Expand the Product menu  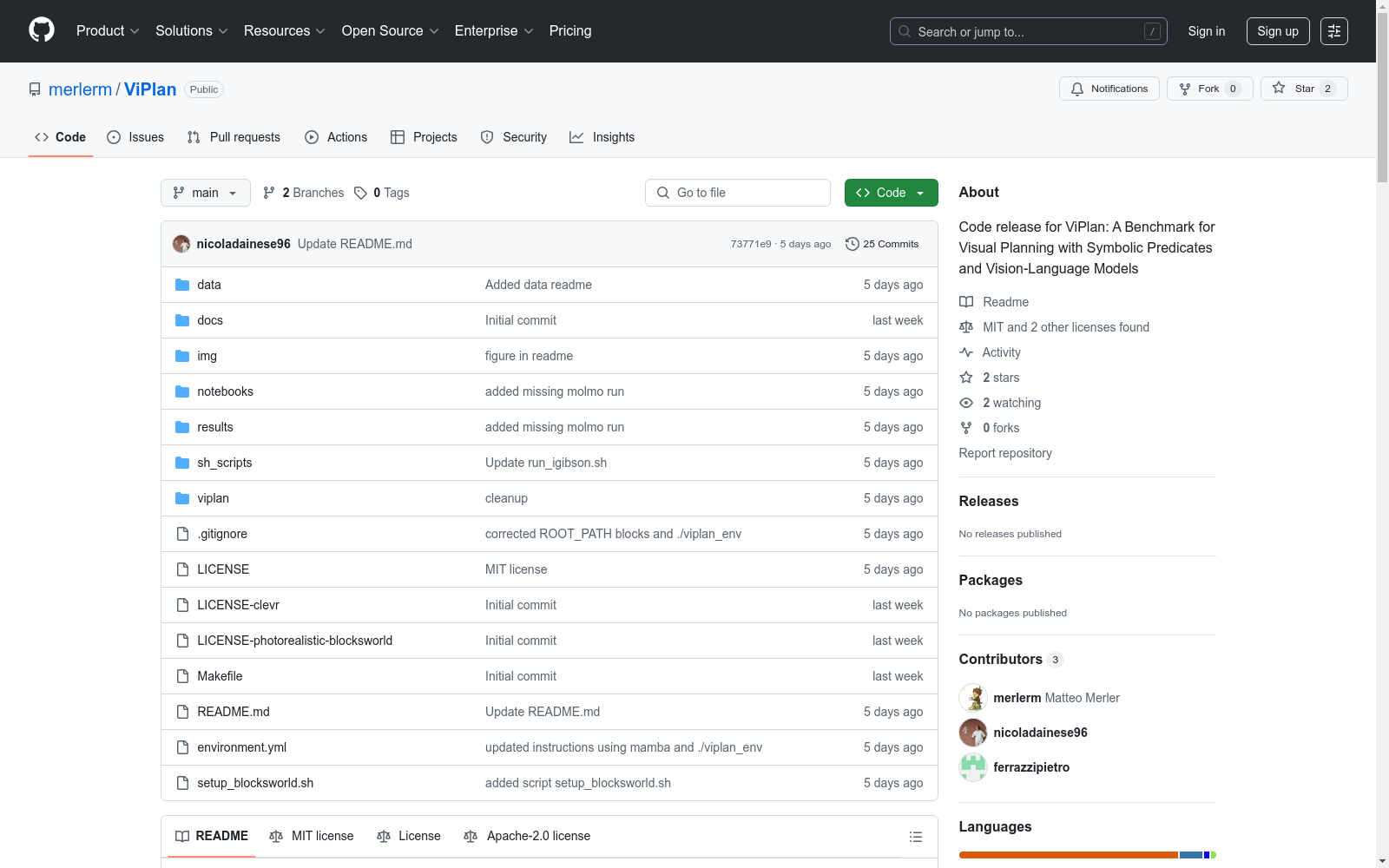108,31
